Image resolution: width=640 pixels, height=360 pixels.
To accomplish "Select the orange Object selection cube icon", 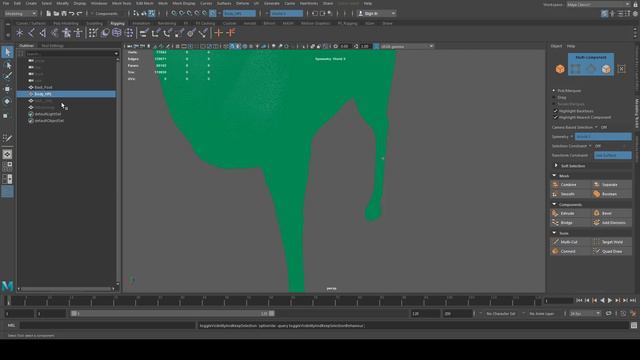I will [560, 69].
